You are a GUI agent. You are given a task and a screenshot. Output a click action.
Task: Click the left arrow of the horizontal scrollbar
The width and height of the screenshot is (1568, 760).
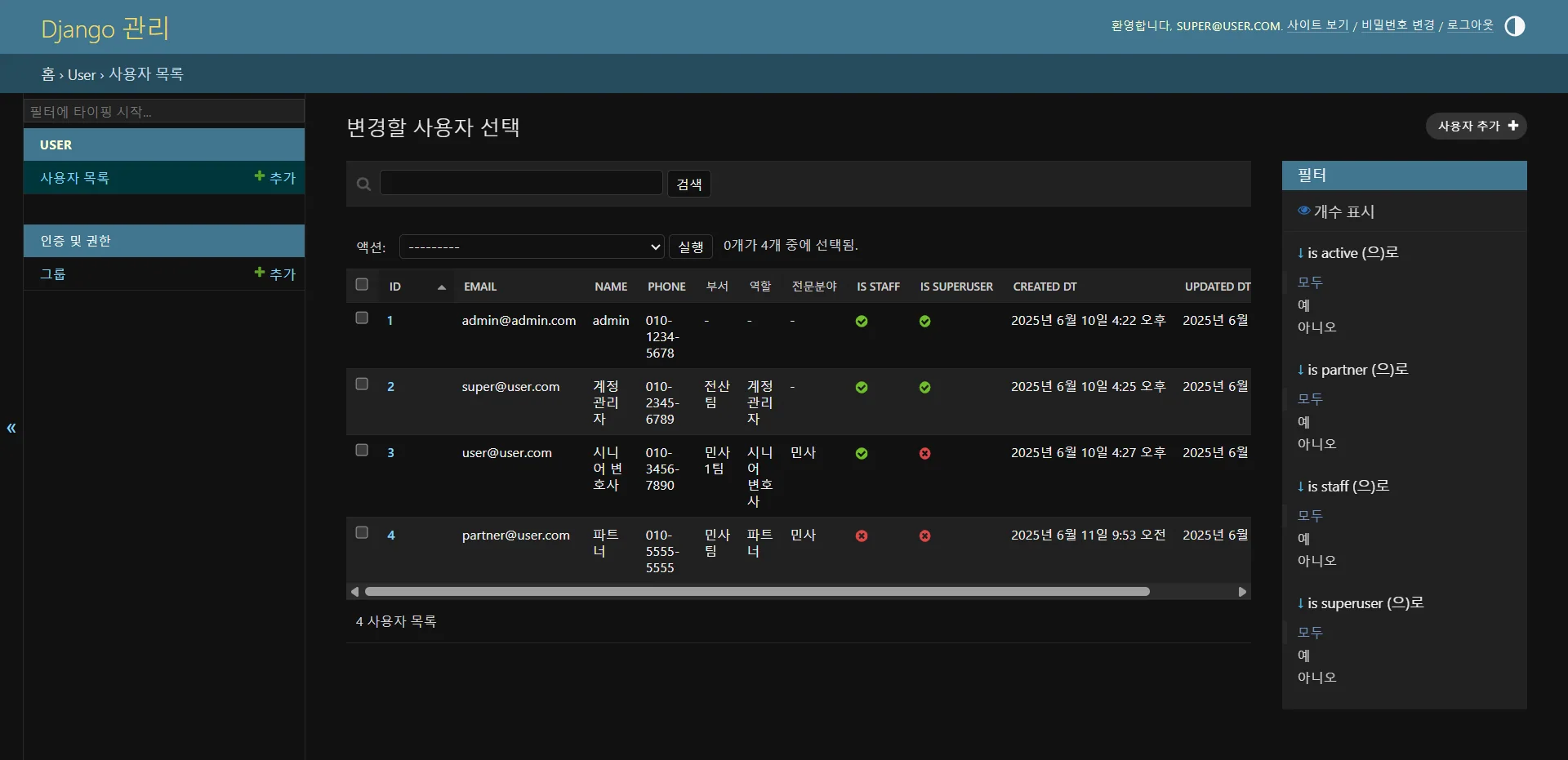pos(354,592)
